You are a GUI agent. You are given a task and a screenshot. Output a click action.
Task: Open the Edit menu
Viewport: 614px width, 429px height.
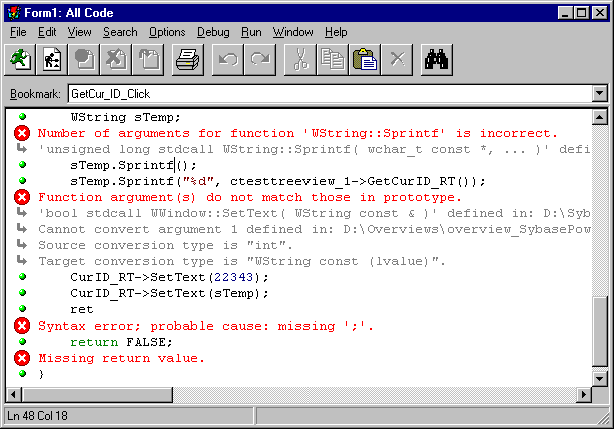point(47,32)
